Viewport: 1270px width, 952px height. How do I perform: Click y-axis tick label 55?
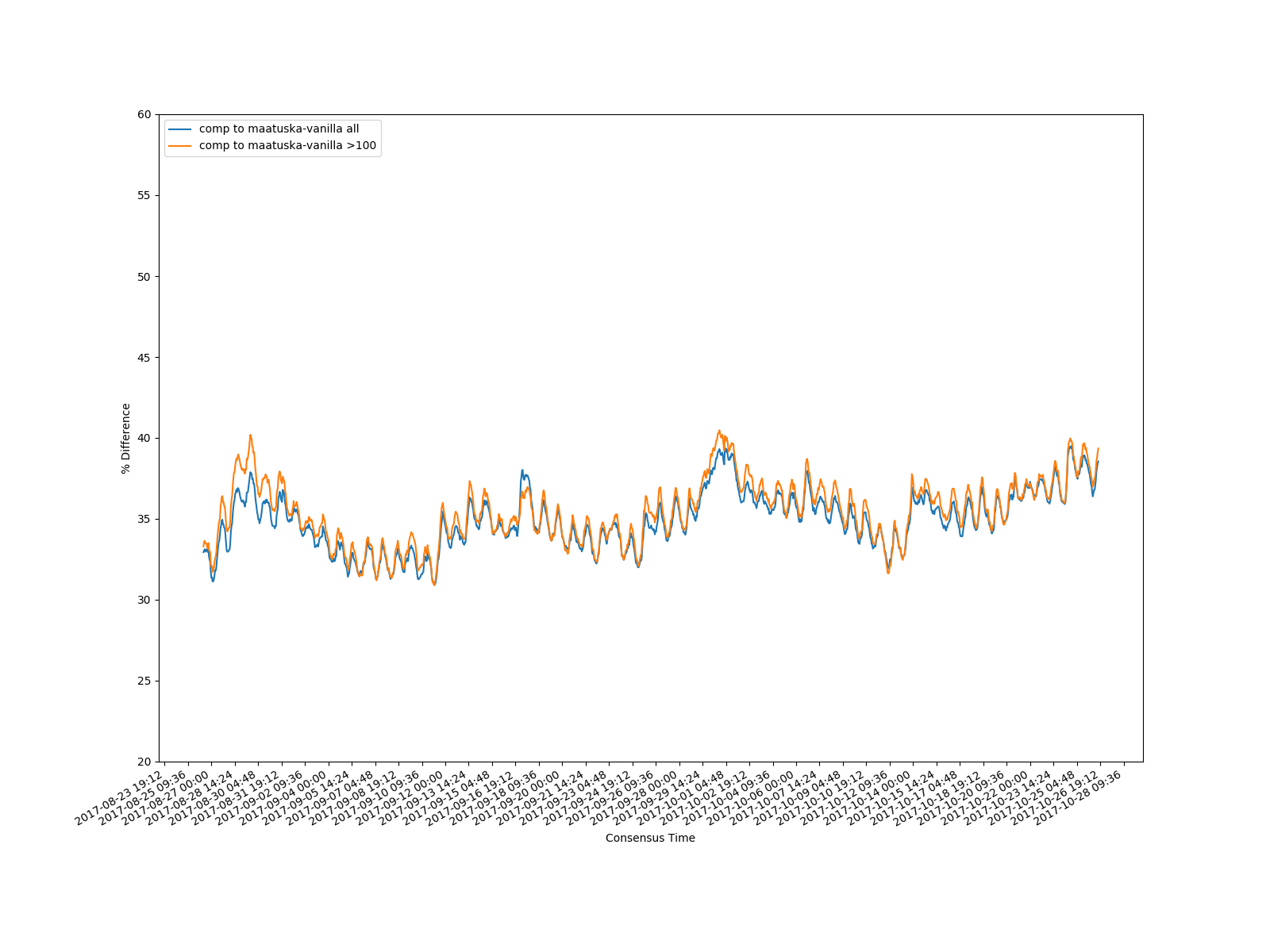[144, 195]
